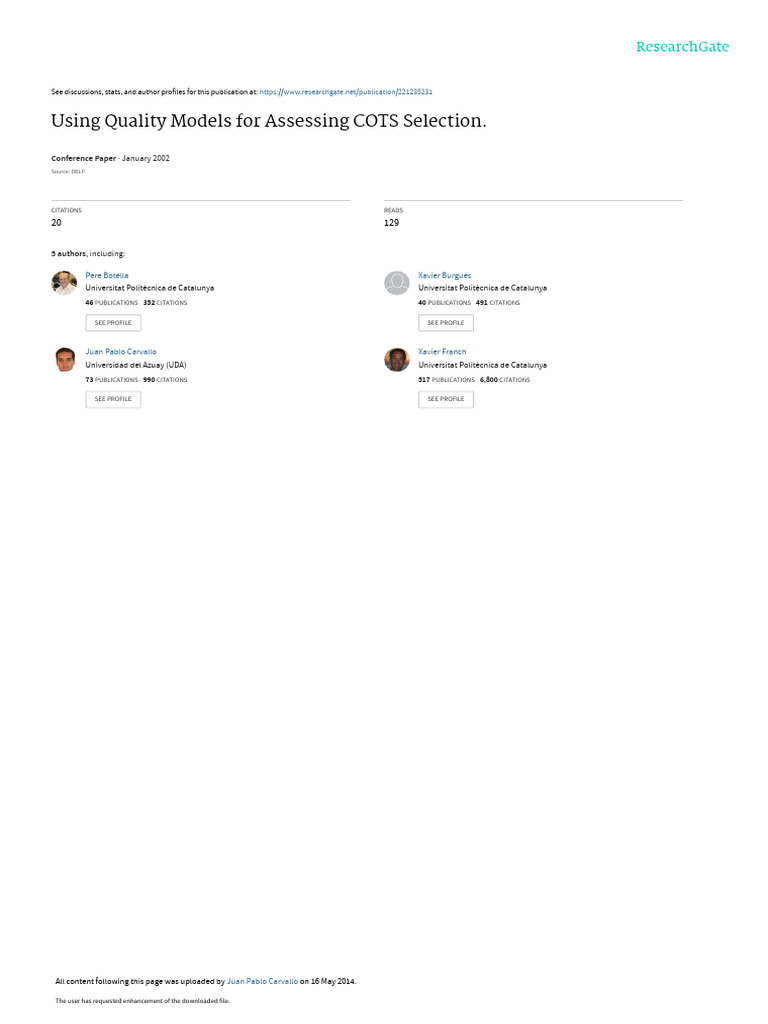
Task: Open Xavier Franch author name link
Action: [442, 352]
